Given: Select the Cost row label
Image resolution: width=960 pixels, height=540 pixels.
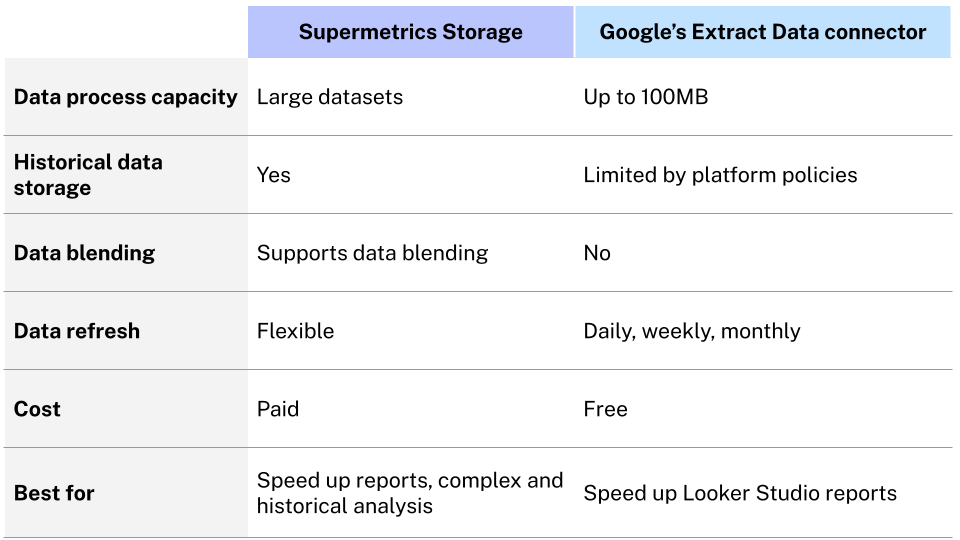Looking at the screenshot, I should coord(37,409).
